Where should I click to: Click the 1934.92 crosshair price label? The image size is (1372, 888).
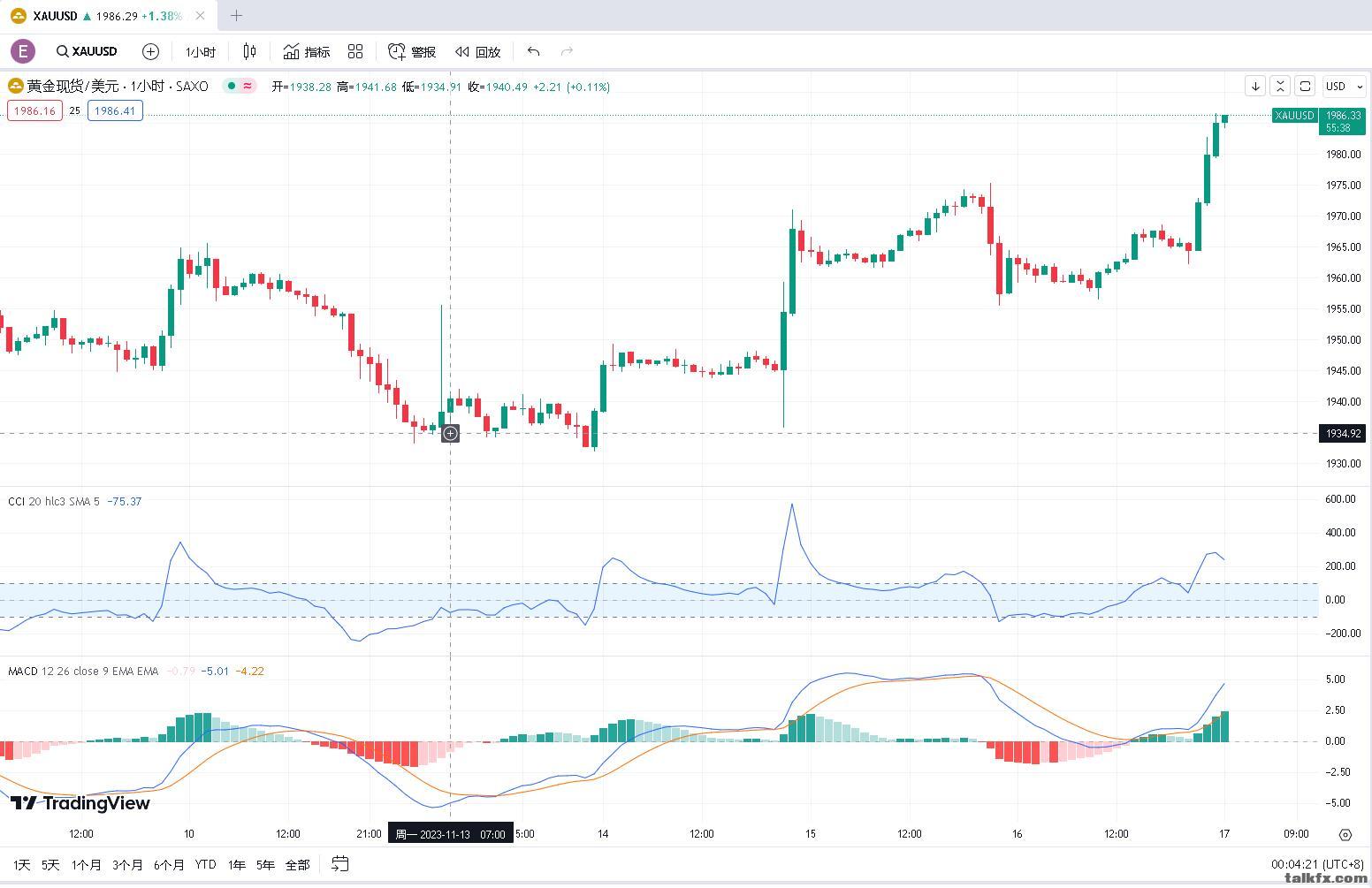tap(1343, 433)
